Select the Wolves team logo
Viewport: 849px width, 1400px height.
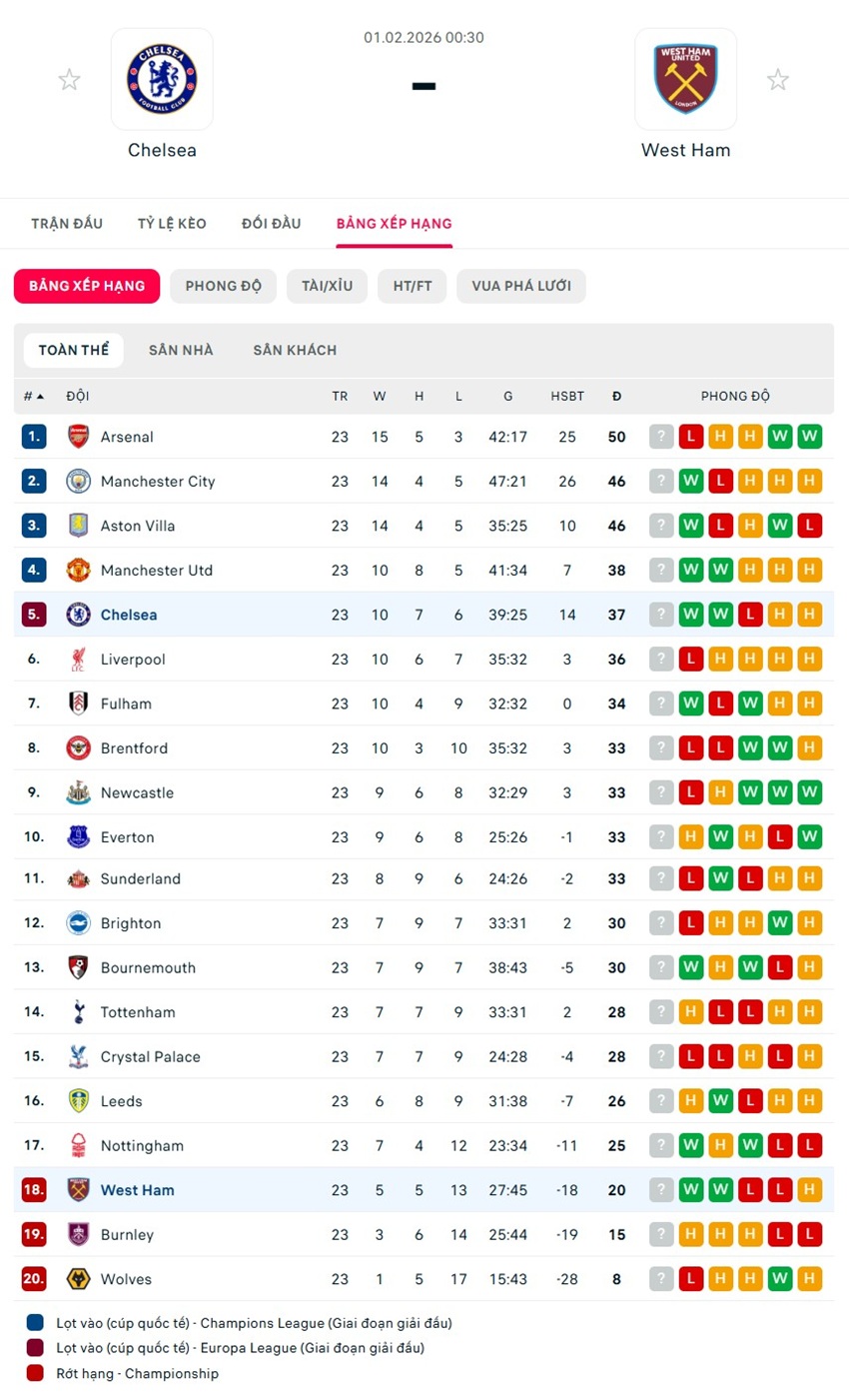point(78,1279)
